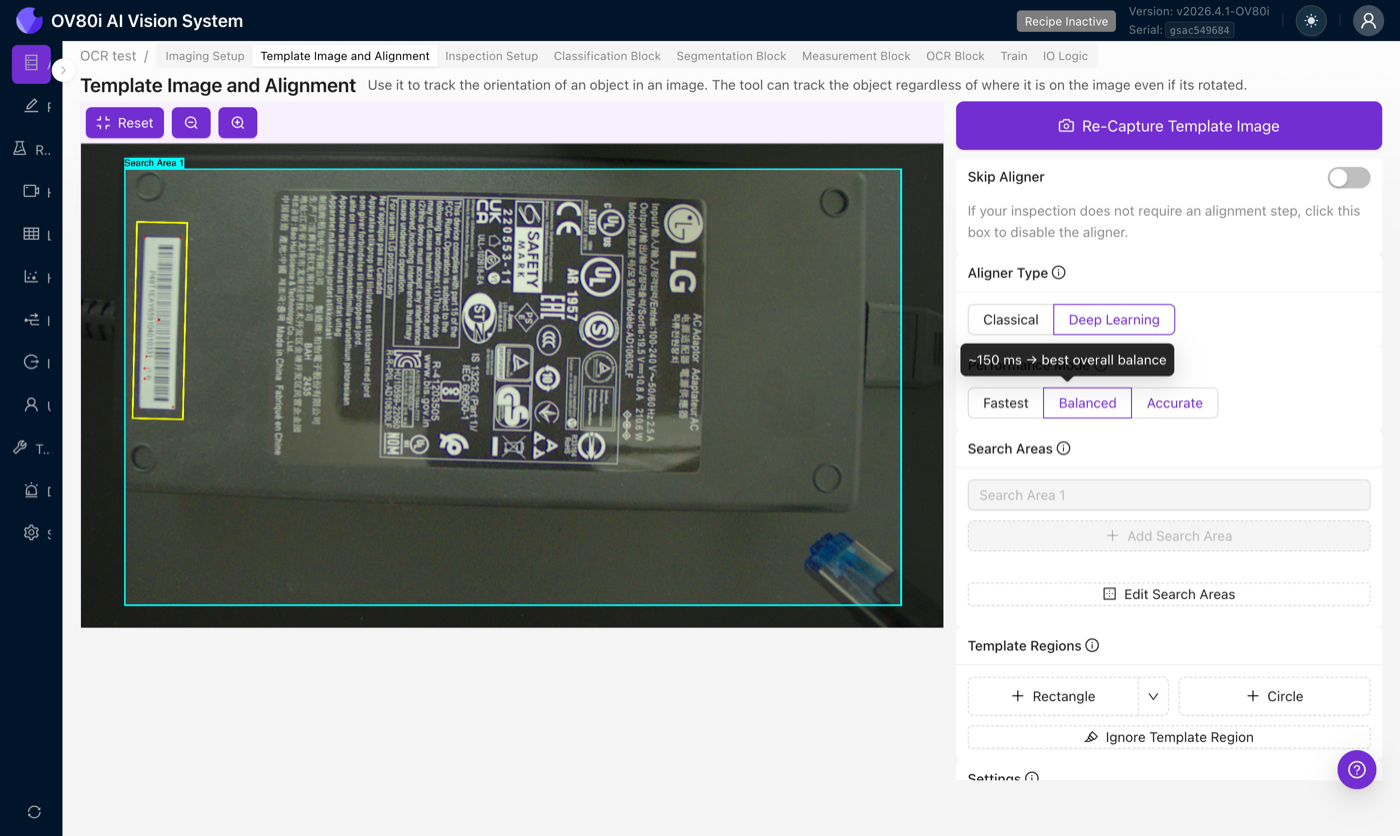Image resolution: width=1400 pixels, height=836 pixels.
Task: Open the Imaging Setup tab
Action: [205, 56]
